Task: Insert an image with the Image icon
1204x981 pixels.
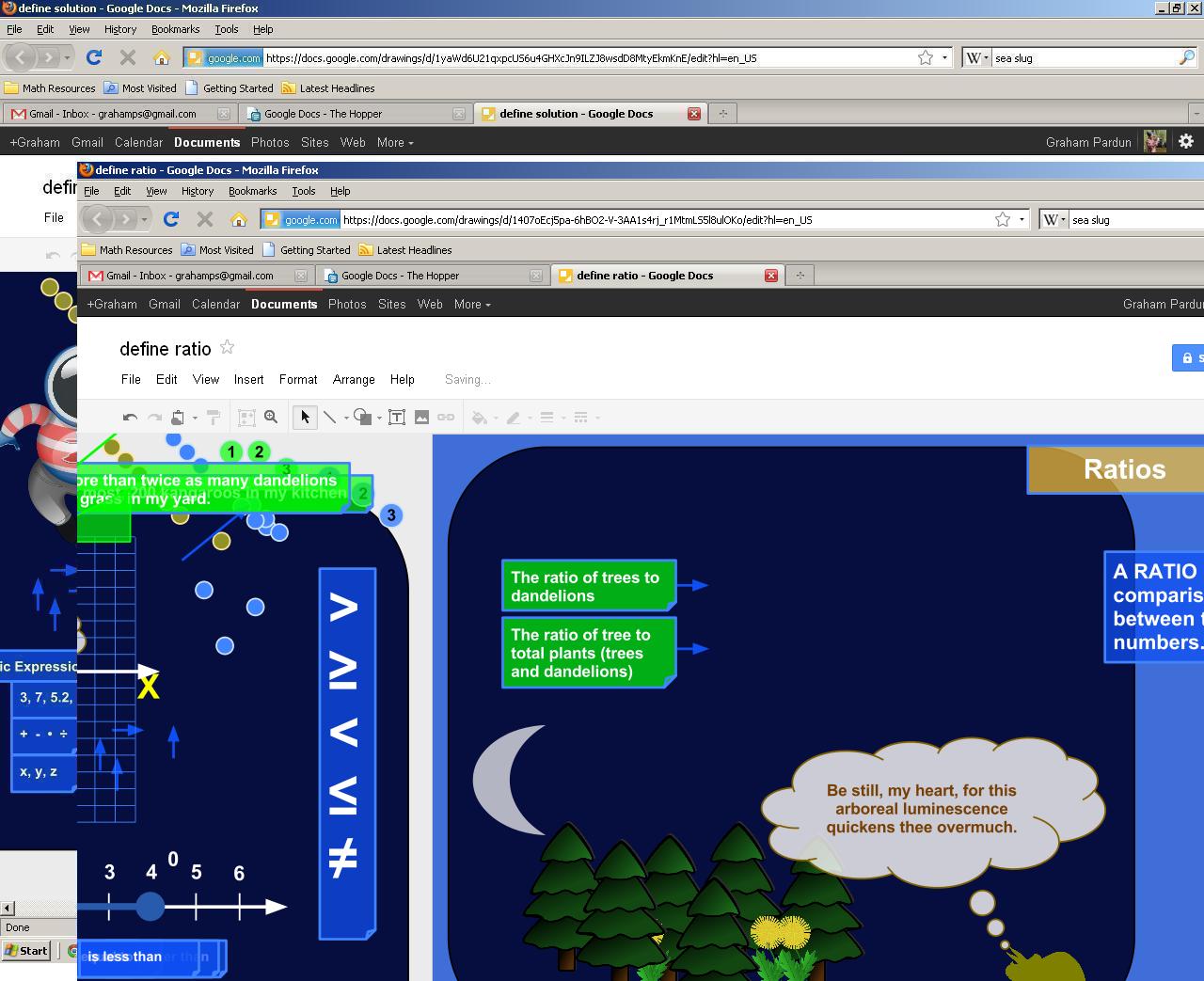Action: click(x=421, y=417)
